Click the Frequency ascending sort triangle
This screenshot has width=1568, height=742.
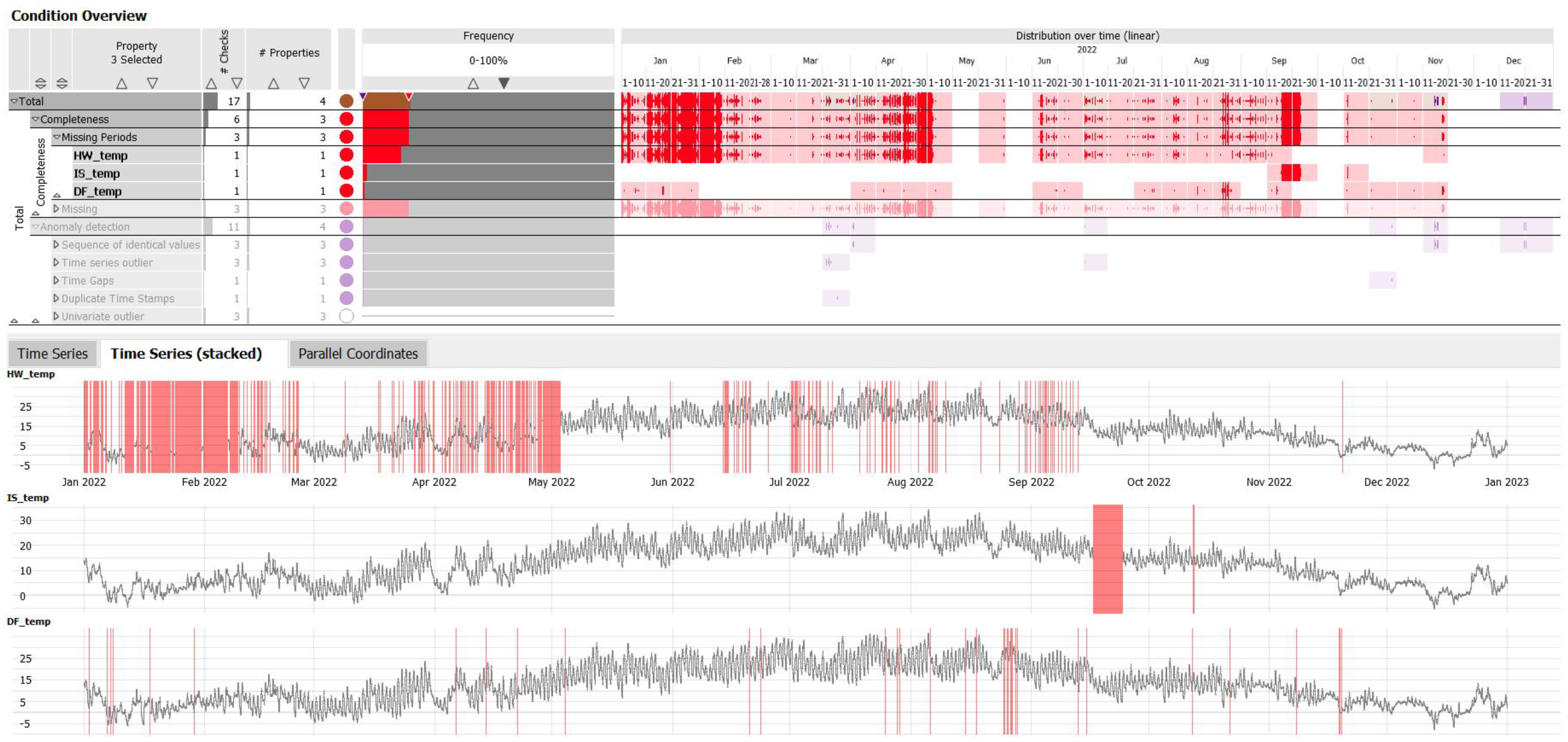pyautogui.click(x=473, y=83)
